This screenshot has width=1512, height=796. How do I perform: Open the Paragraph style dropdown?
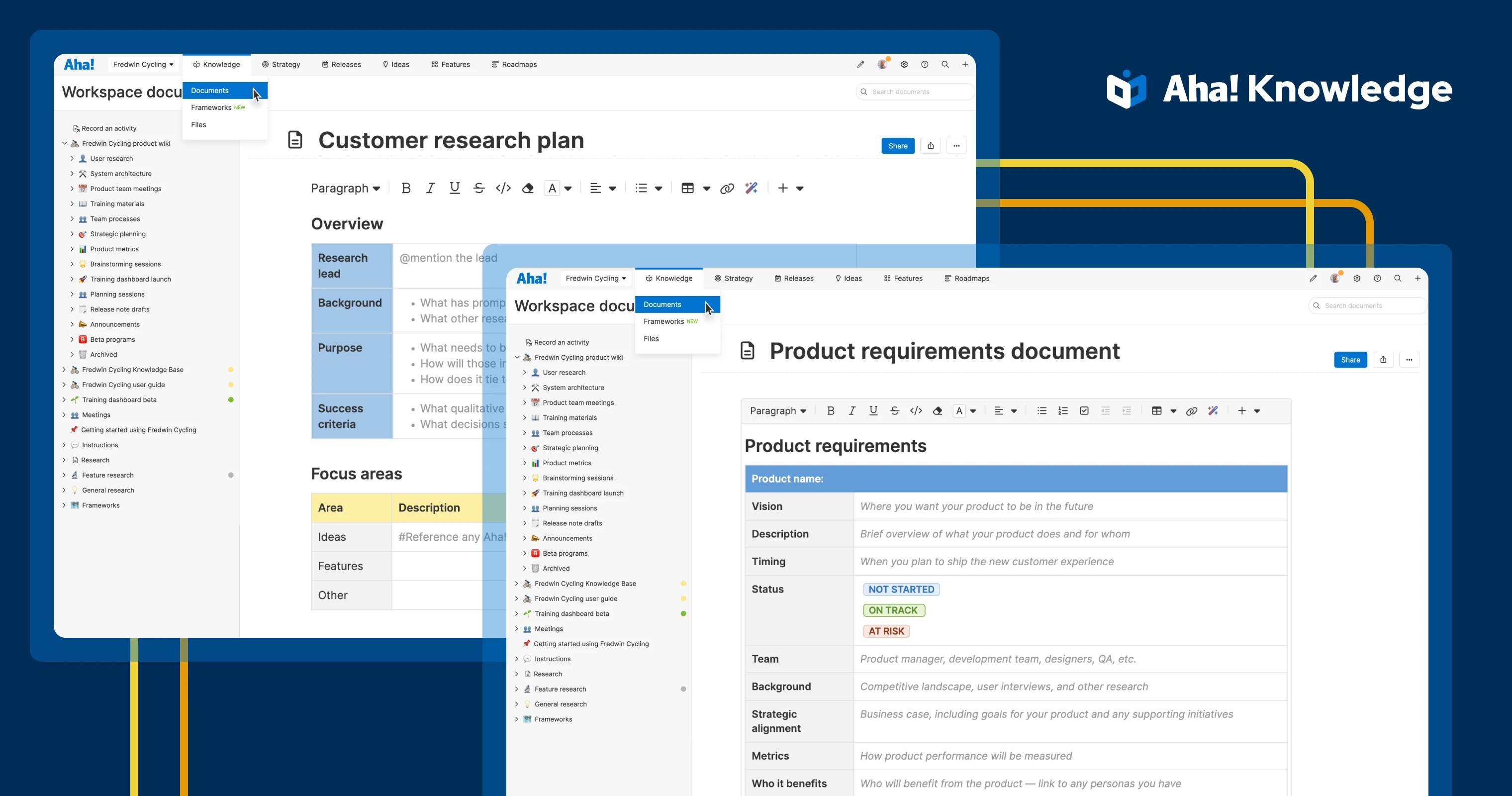tap(345, 188)
